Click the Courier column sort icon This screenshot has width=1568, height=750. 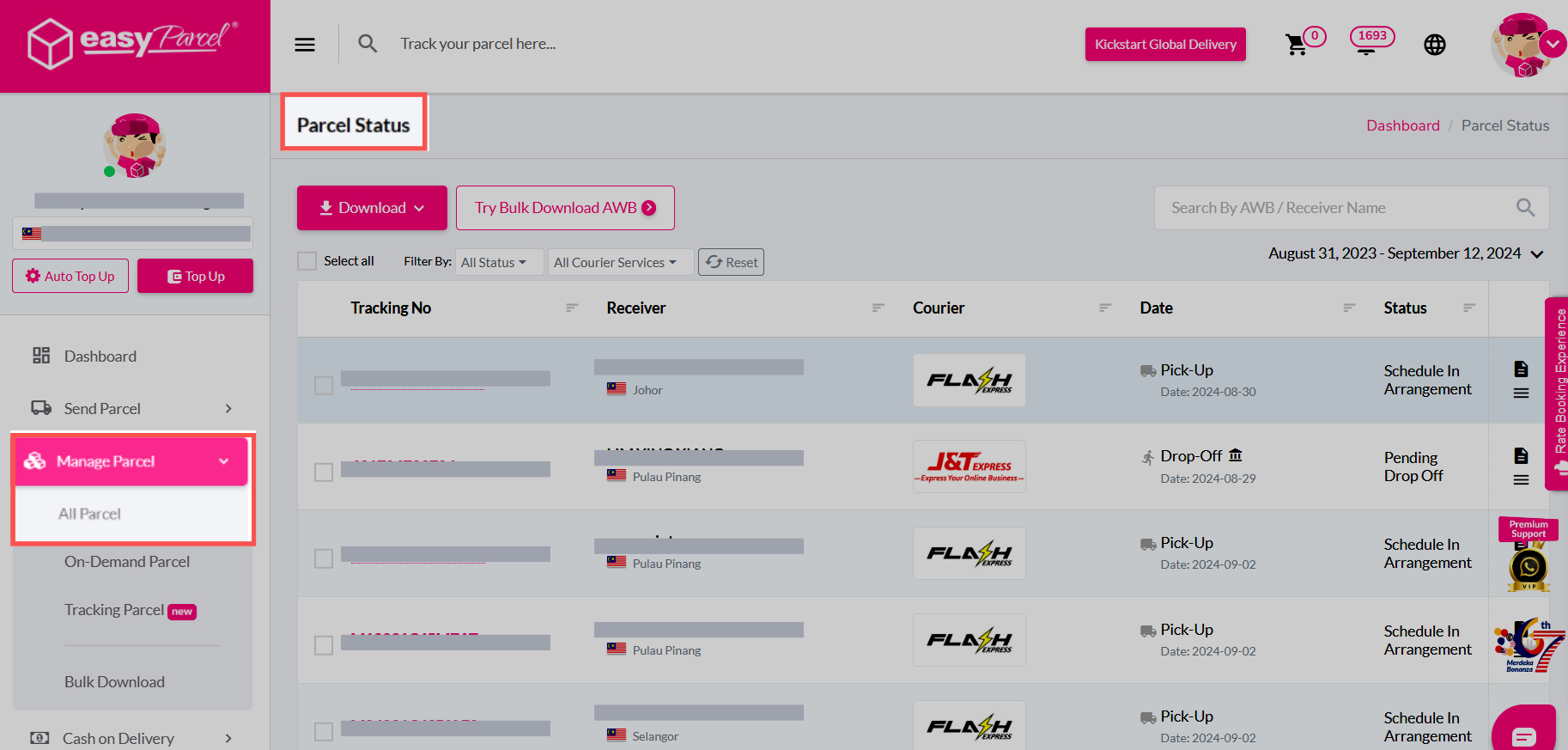[1105, 308]
